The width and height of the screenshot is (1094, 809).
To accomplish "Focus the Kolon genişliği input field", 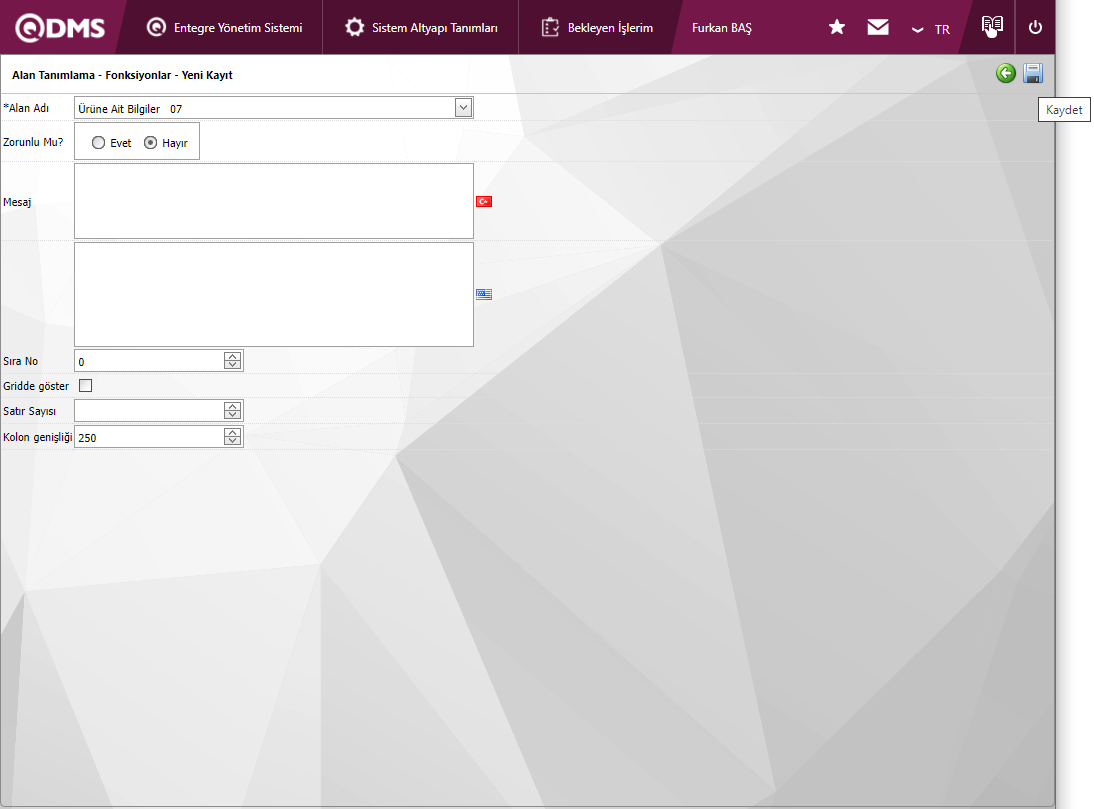I will click(x=149, y=437).
